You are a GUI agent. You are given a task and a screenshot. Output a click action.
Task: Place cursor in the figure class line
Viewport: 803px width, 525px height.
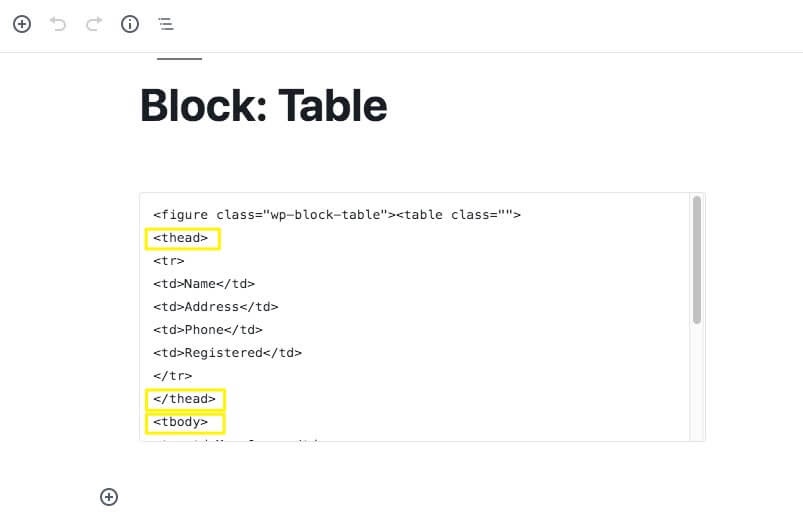pos(336,215)
